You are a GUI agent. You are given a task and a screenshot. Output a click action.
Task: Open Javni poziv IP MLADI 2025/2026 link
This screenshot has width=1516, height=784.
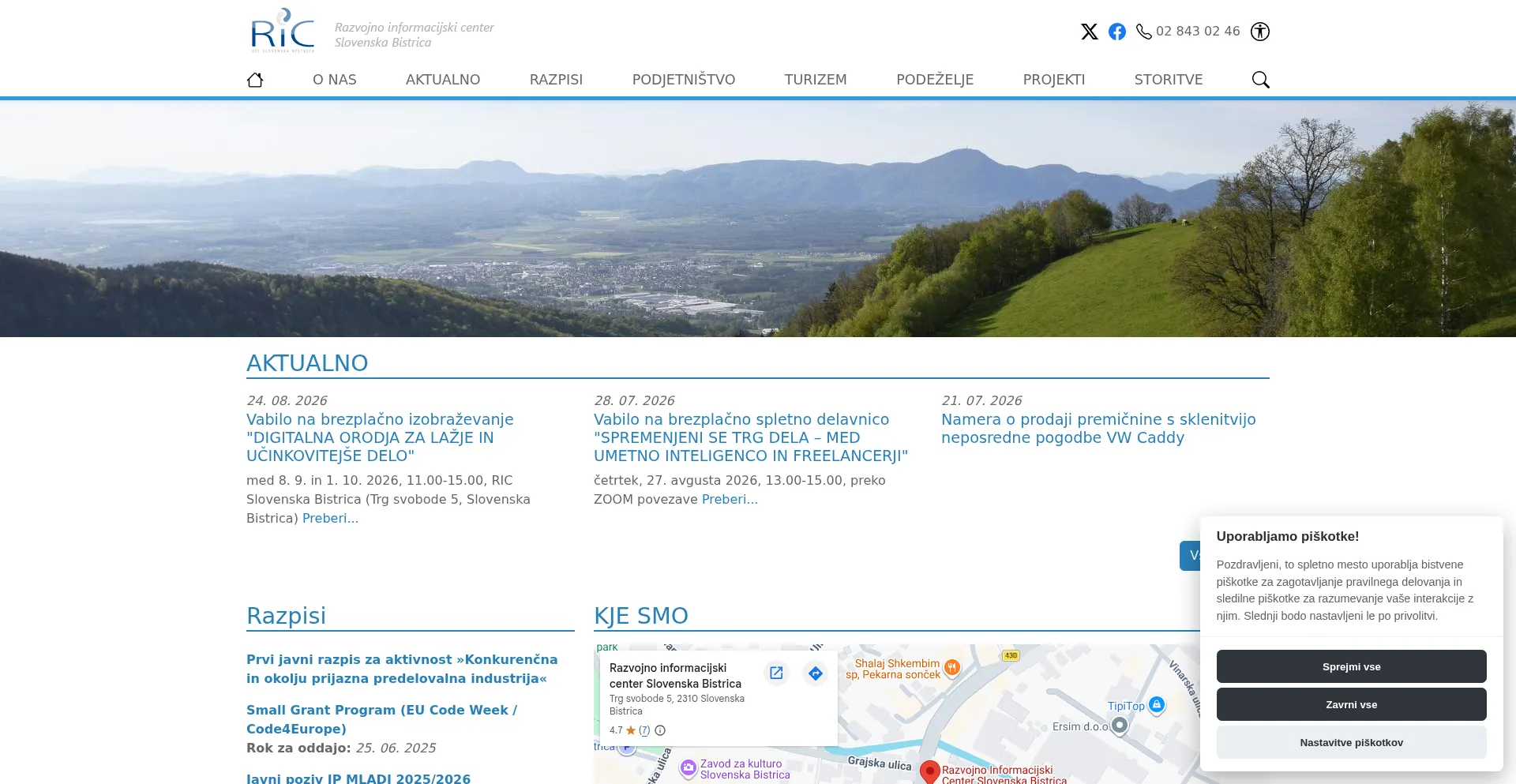pos(358,778)
